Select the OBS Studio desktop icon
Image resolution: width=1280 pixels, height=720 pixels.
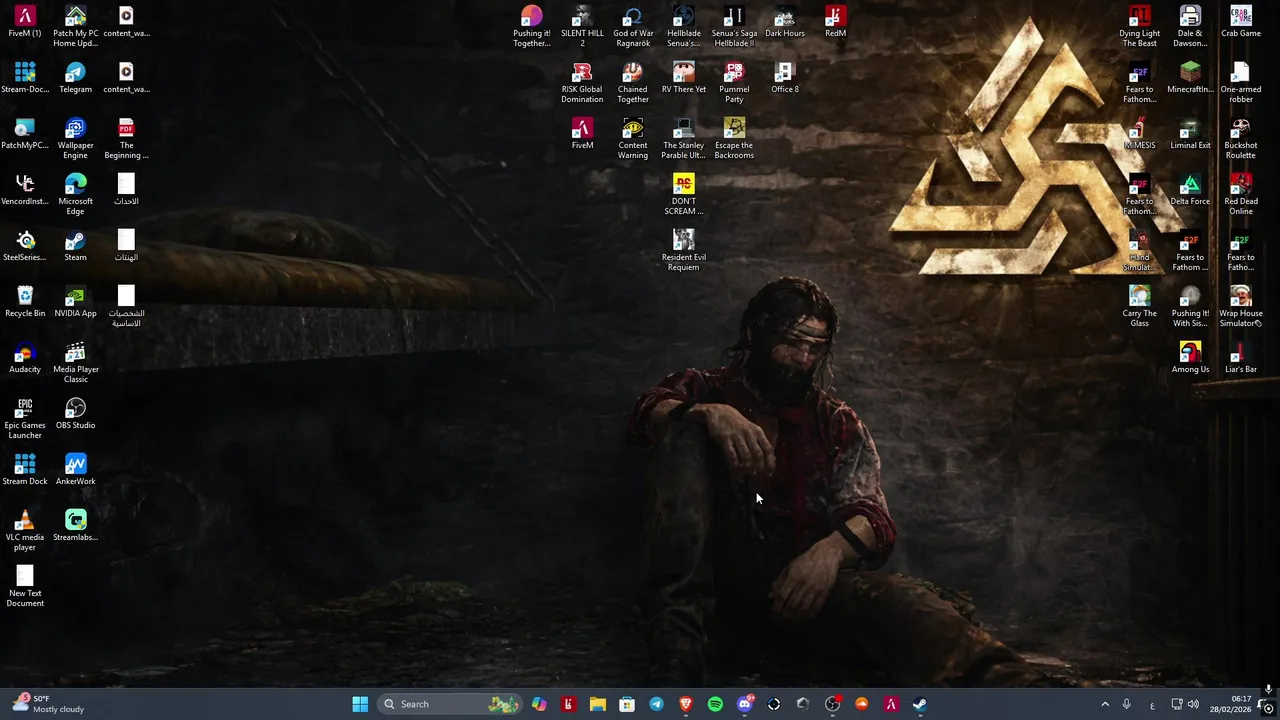tap(75, 415)
